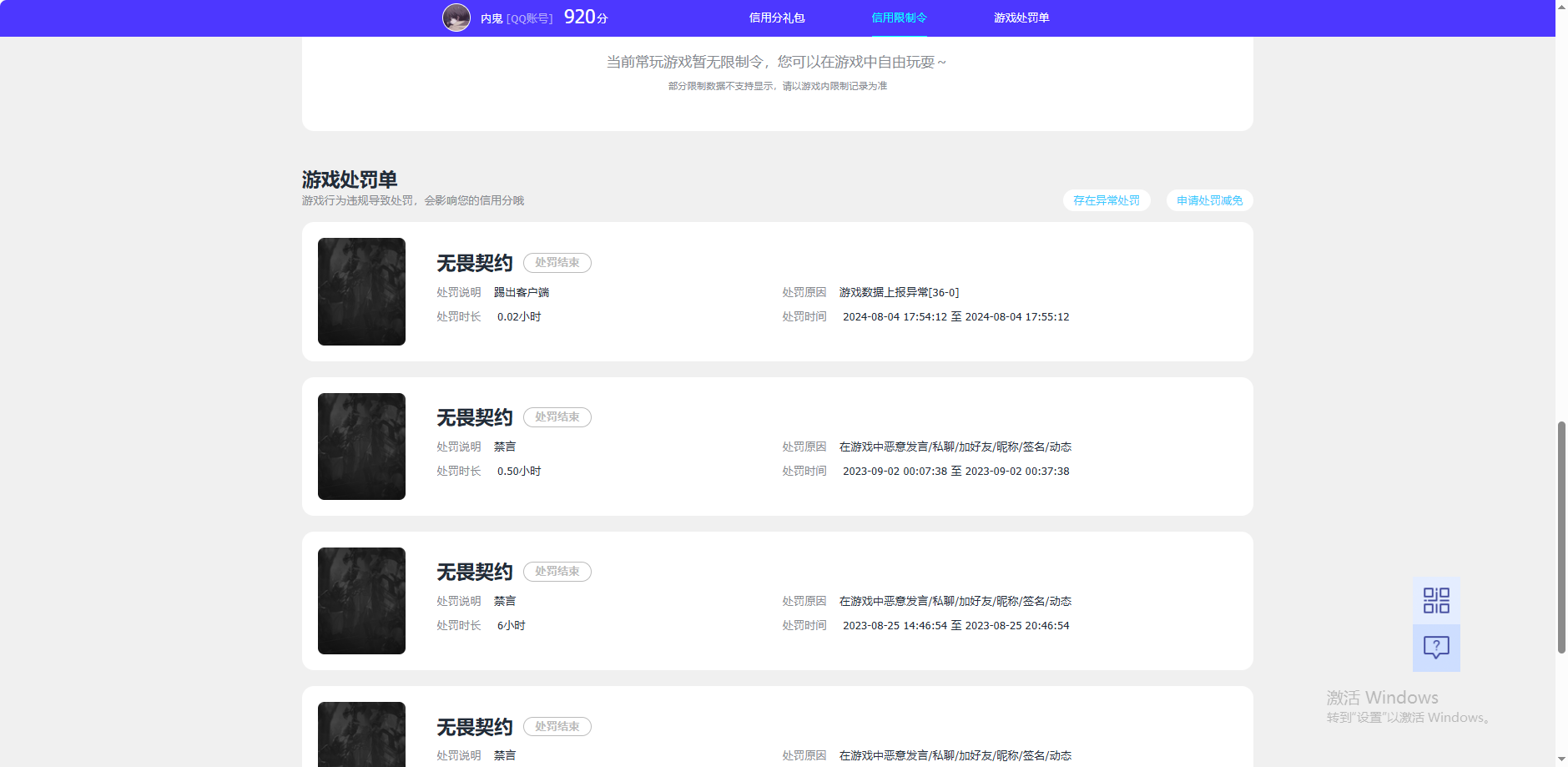Open the help question floating button
Viewport: 1568px width, 767px height.
(1436, 648)
